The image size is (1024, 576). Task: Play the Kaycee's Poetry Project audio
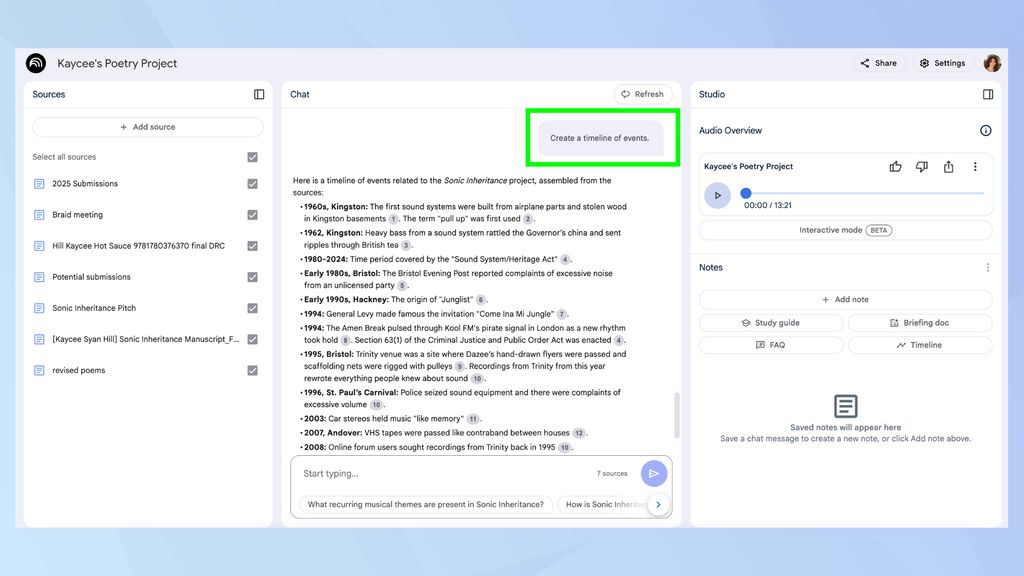pyautogui.click(x=718, y=195)
